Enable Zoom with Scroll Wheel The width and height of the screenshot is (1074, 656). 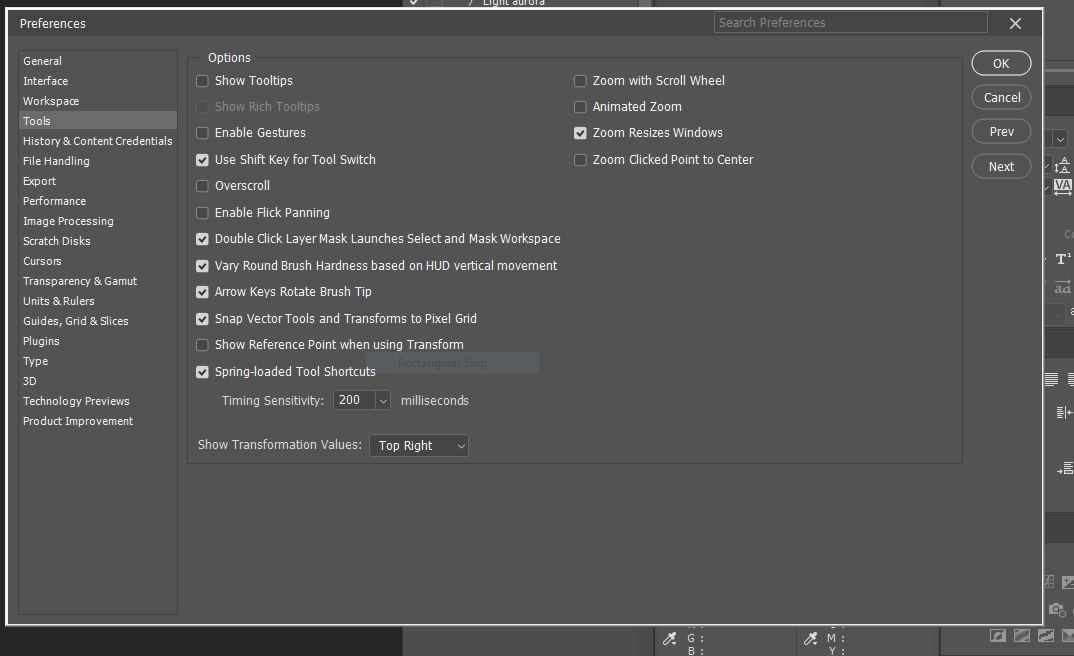tap(580, 80)
